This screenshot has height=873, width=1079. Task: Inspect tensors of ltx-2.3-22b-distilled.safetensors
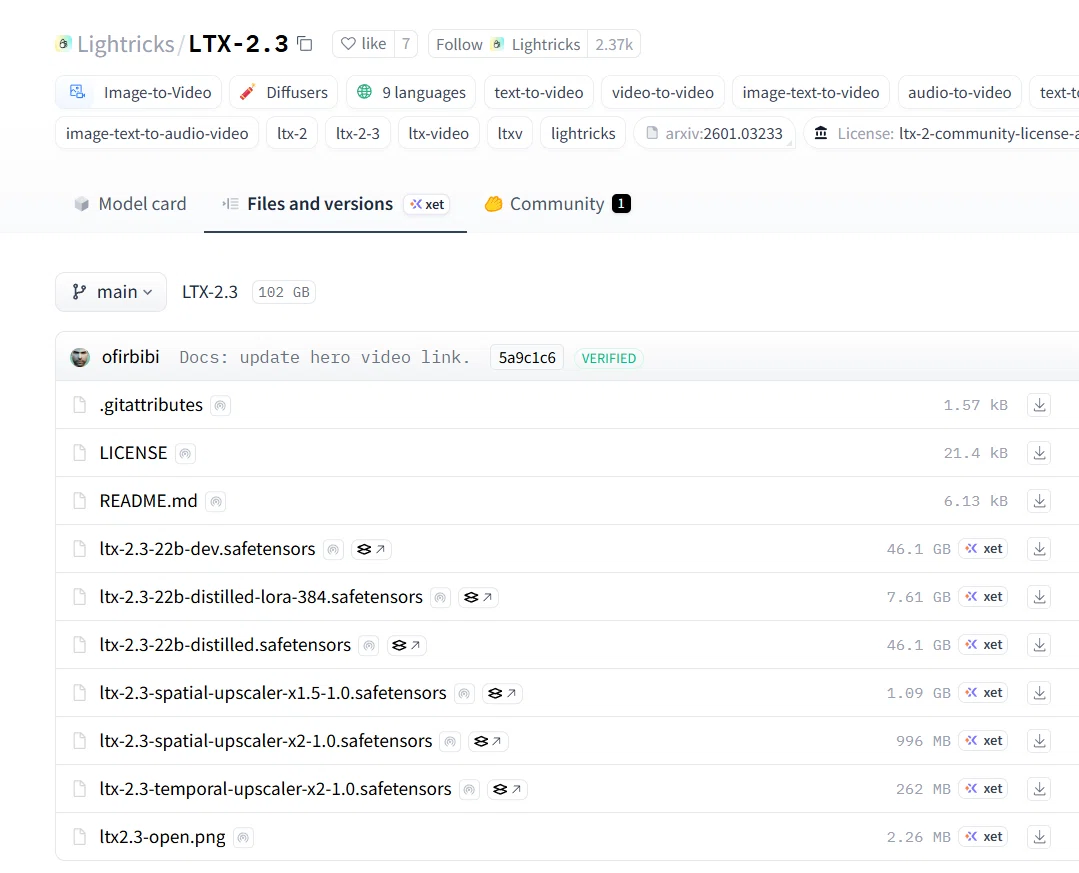click(407, 645)
